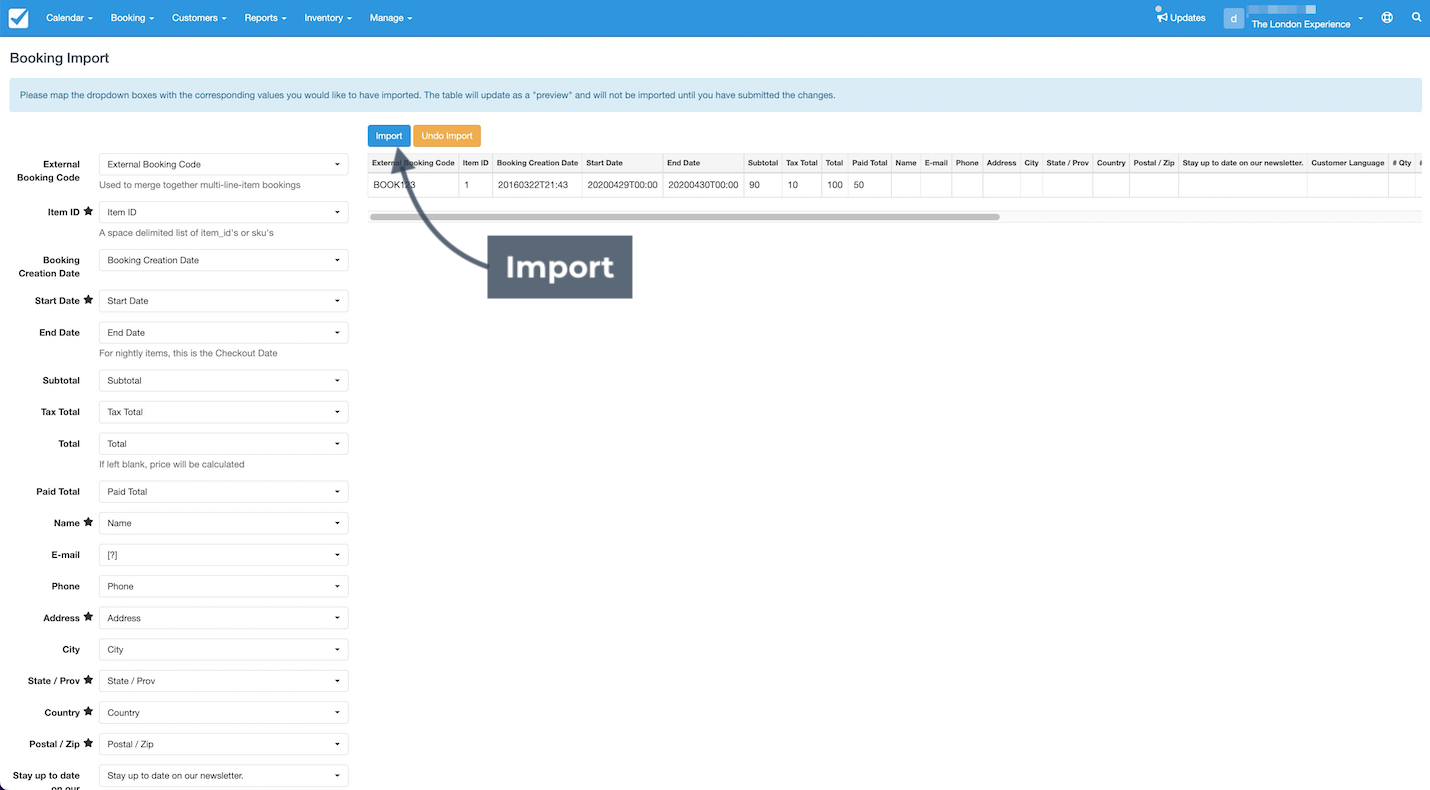Open External Booking Code mapping dropdown

point(224,164)
